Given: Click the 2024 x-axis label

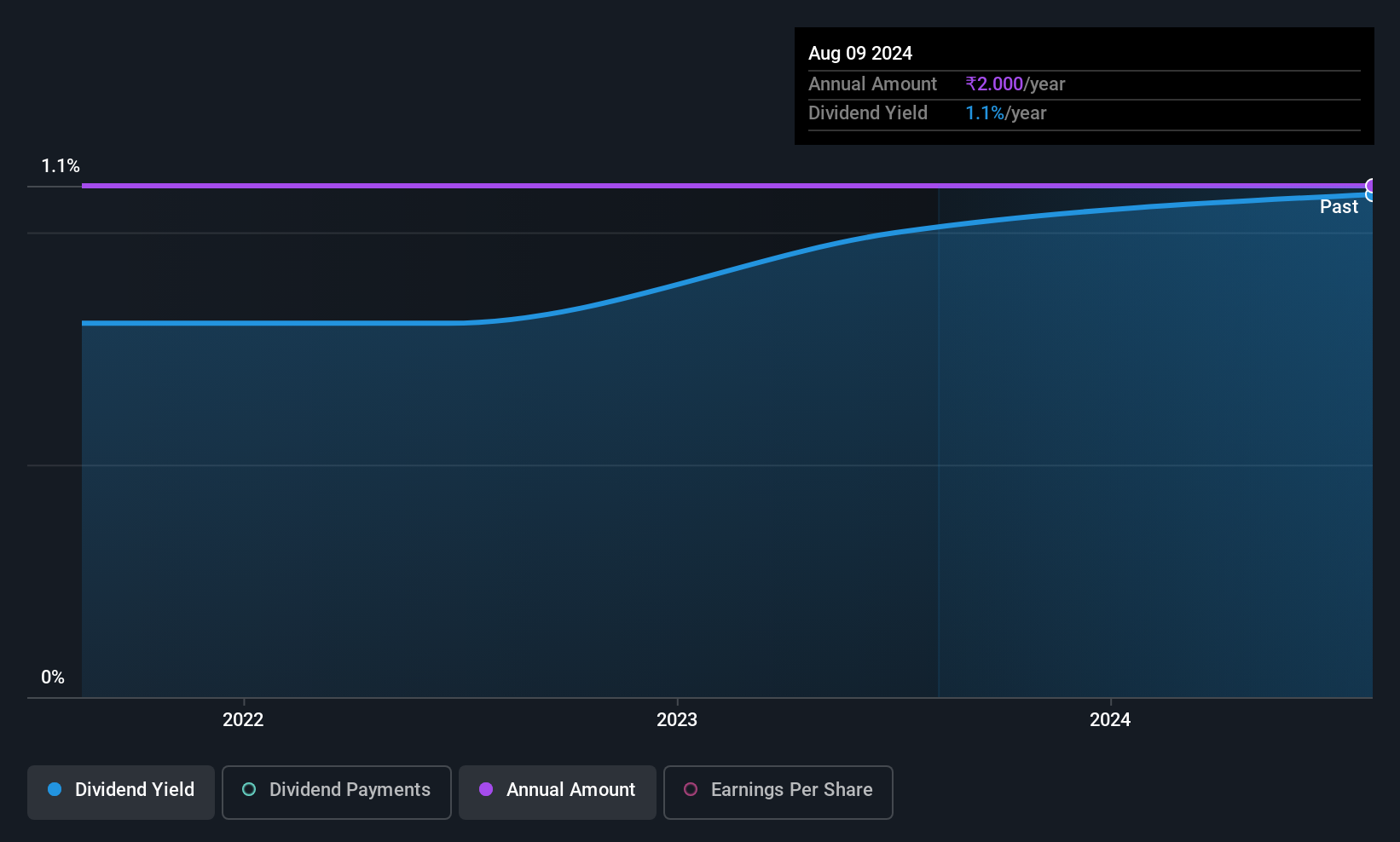Looking at the screenshot, I should click(x=1110, y=719).
